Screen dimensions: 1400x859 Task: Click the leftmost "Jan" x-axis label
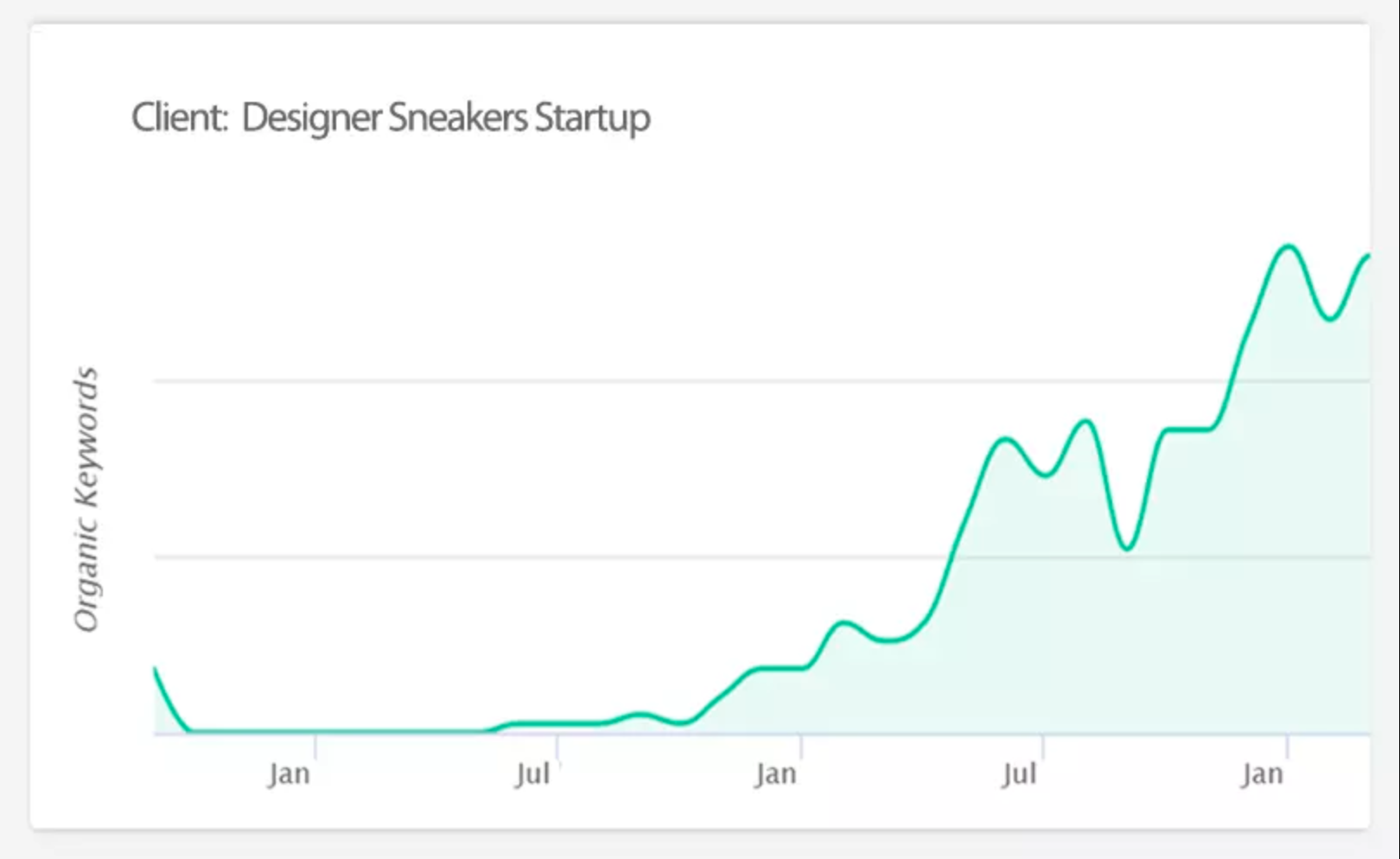click(x=289, y=773)
